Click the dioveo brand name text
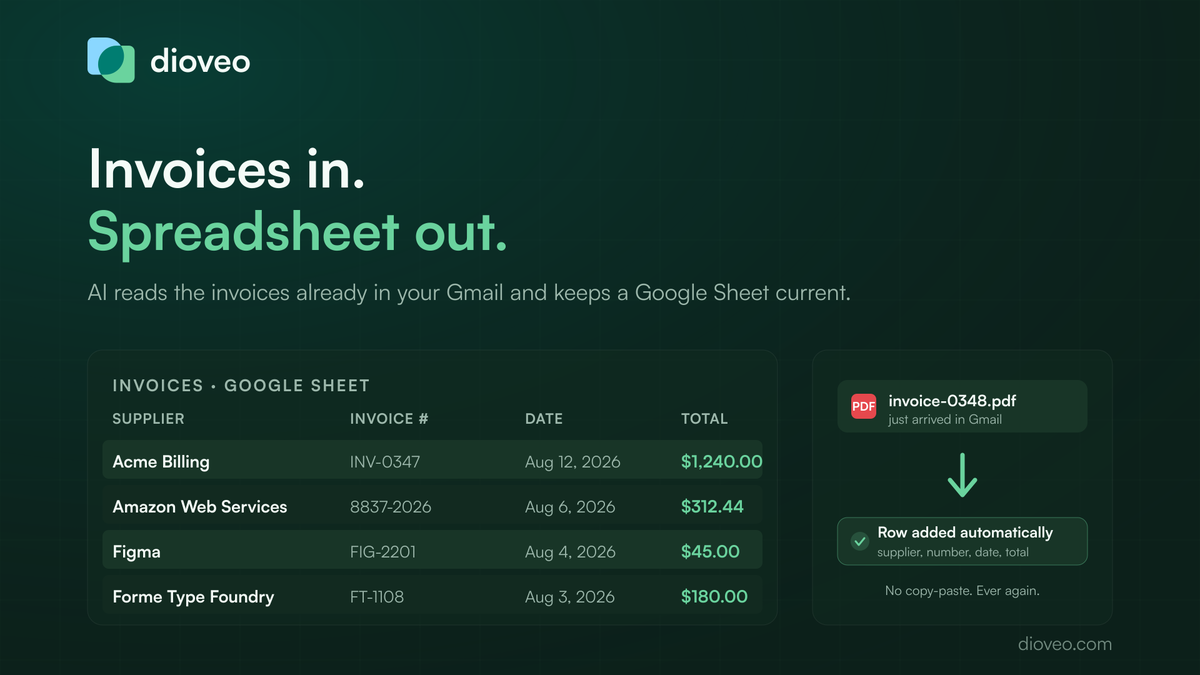The width and height of the screenshot is (1200, 675). (200, 61)
